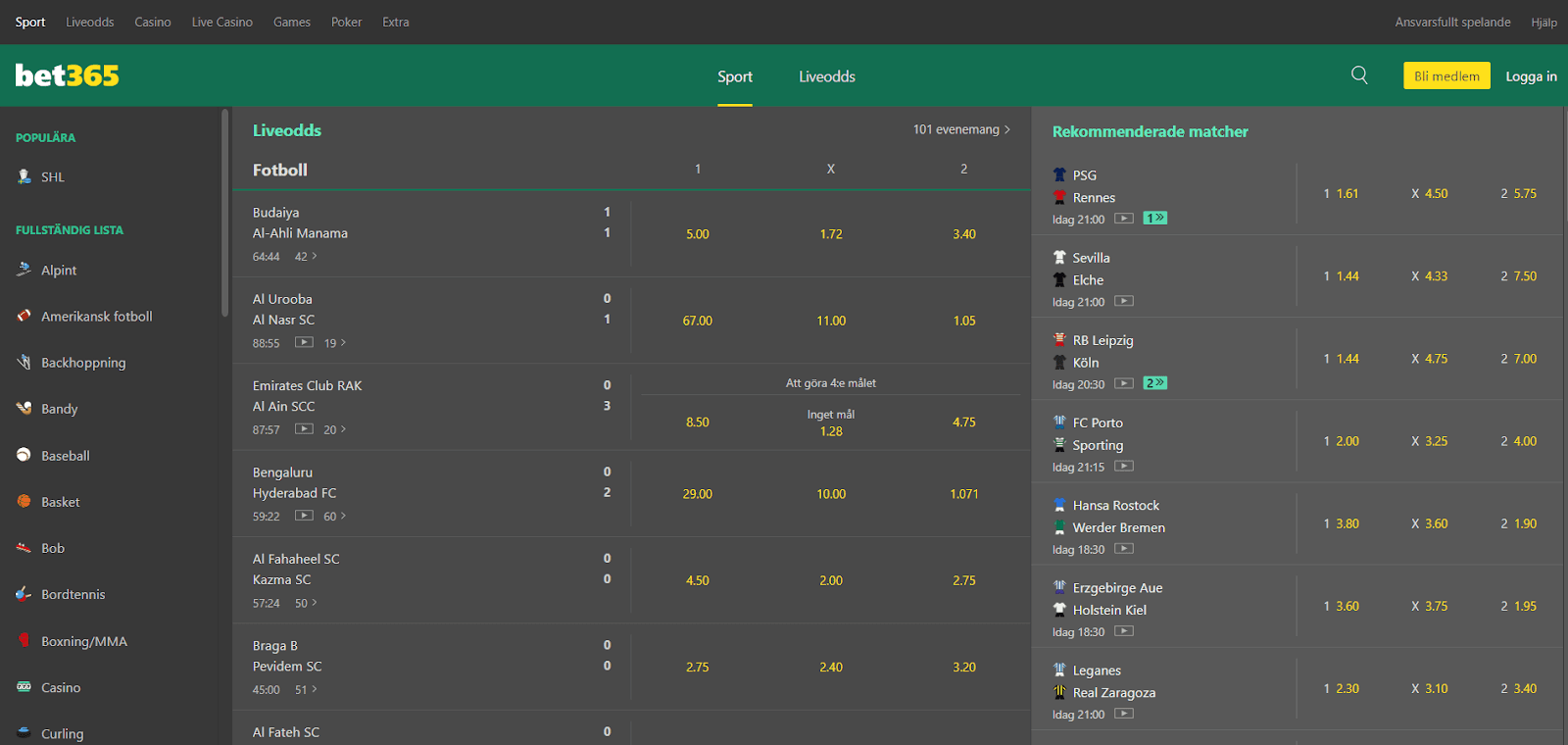Screen dimensions: 1568x745
Task: Switch to the Liveodds tab in green header
Action: [826, 76]
